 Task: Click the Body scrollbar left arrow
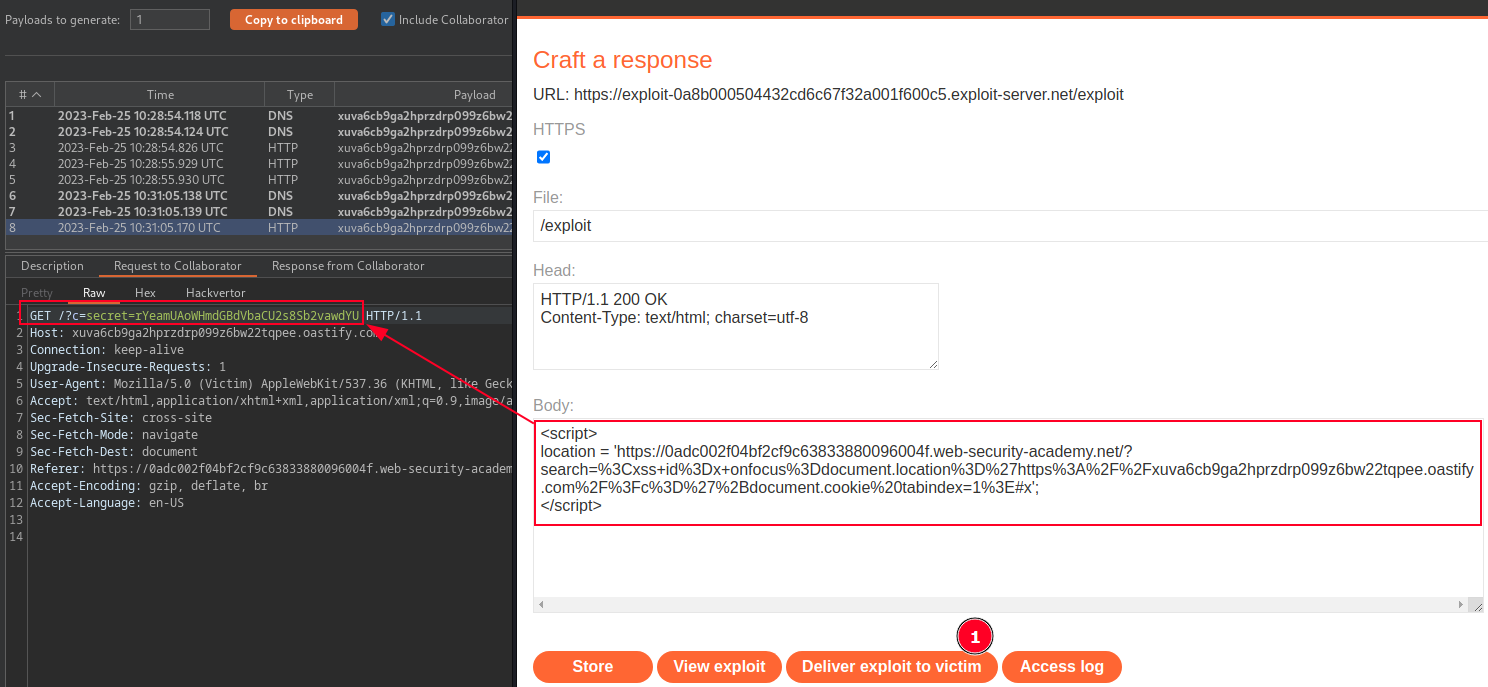(541, 605)
